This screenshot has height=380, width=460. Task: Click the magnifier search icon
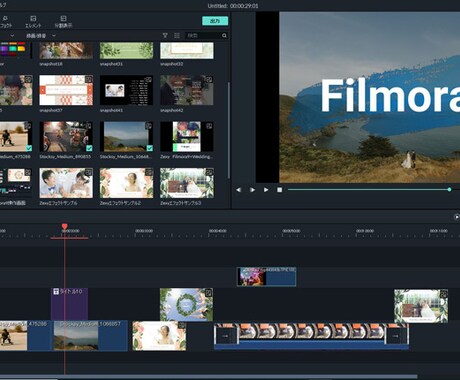click(x=224, y=35)
